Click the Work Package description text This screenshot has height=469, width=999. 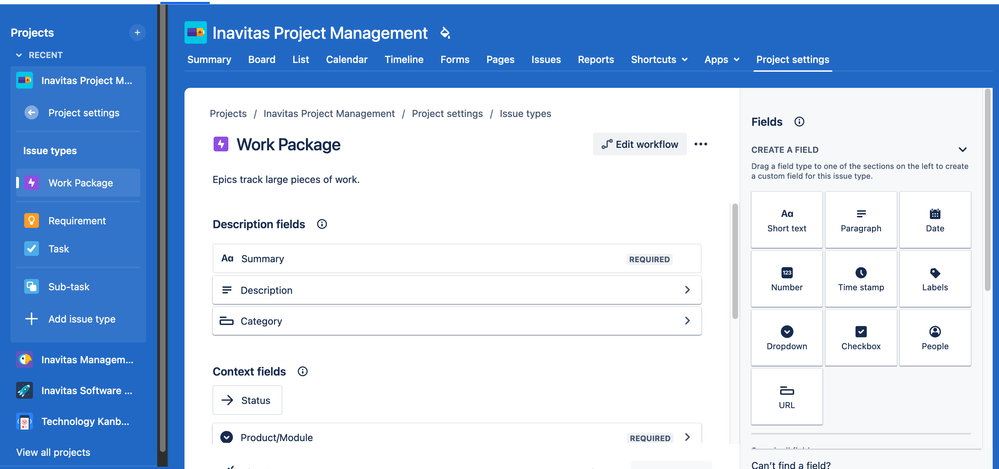point(286,180)
